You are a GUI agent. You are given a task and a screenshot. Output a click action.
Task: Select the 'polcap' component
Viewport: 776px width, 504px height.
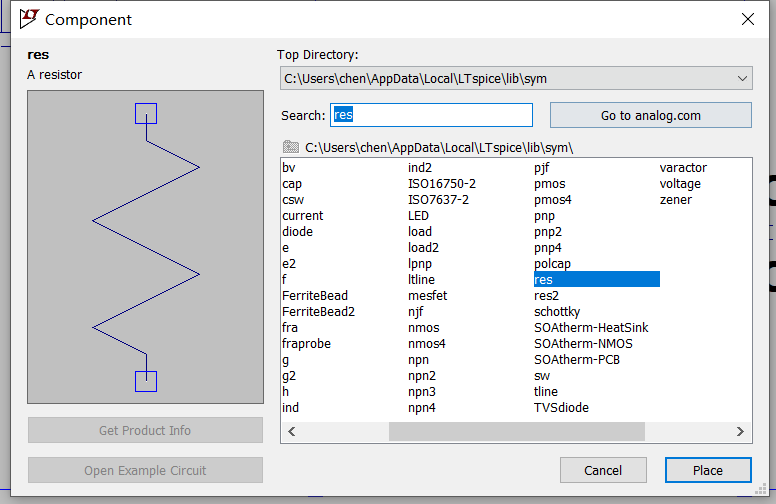pos(552,263)
